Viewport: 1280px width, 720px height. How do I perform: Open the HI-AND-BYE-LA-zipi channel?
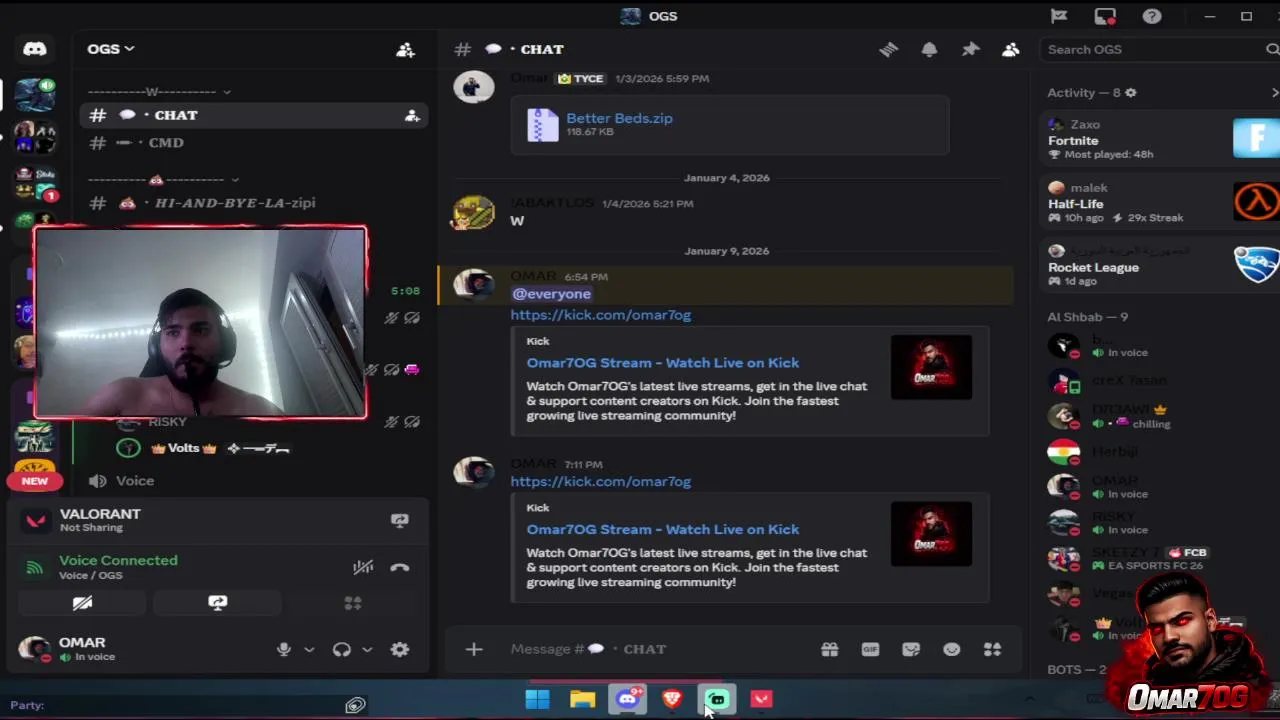[x=254, y=203]
